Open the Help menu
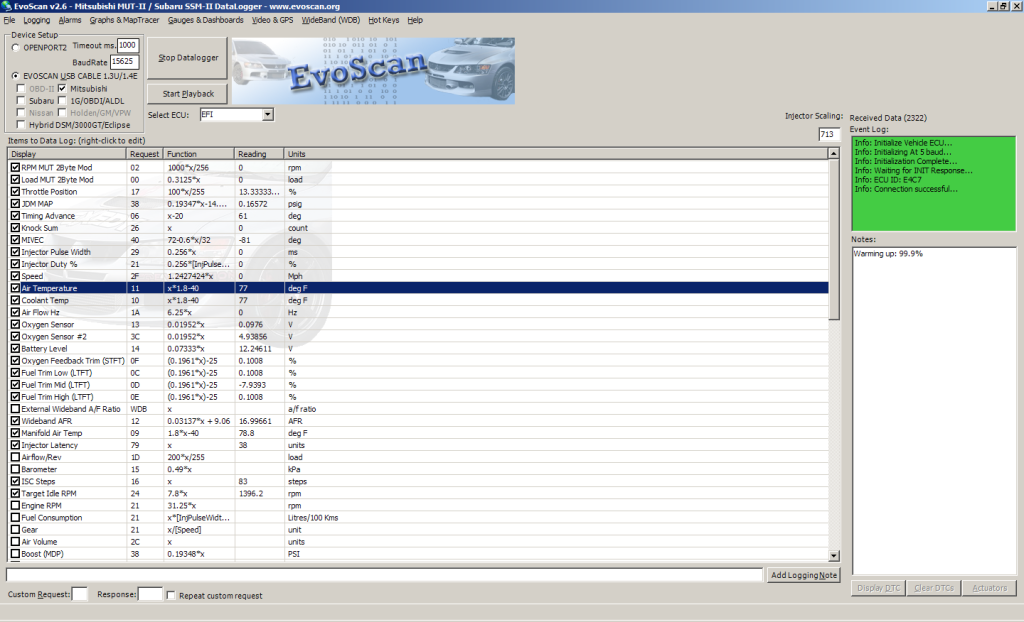Screen dimensions: 1024x622 tap(415, 20)
